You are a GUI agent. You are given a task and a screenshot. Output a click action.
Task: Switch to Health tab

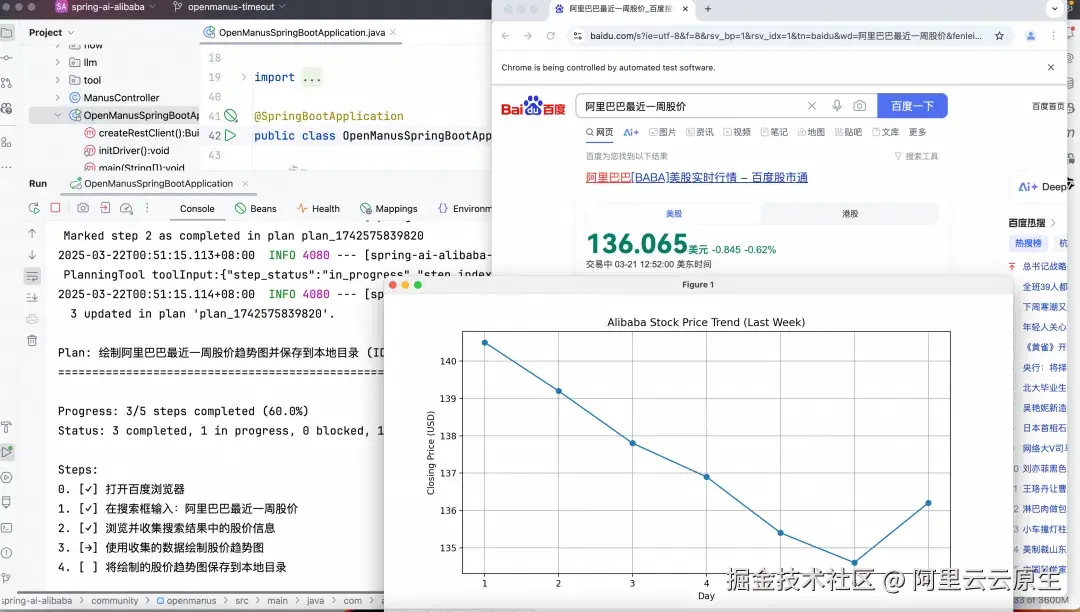tap(318, 209)
